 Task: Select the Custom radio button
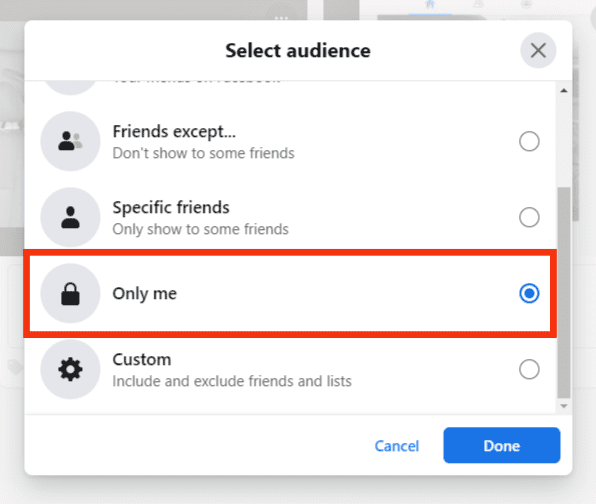pos(529,369)
